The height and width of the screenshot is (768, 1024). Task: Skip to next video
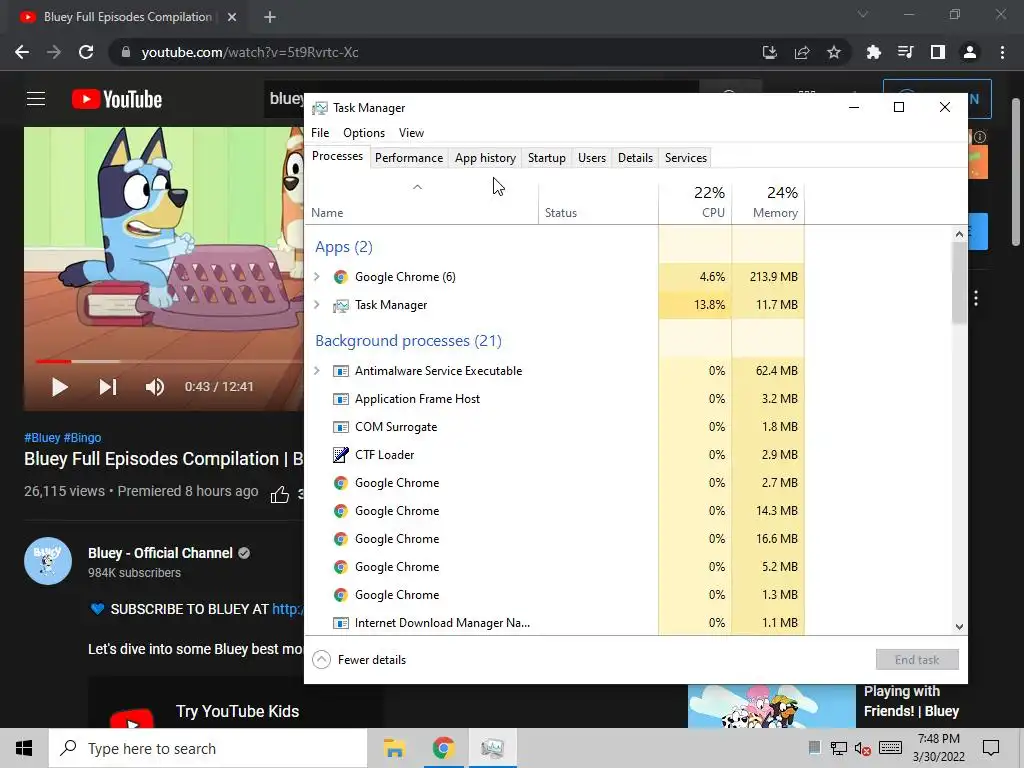pos(108,387)
